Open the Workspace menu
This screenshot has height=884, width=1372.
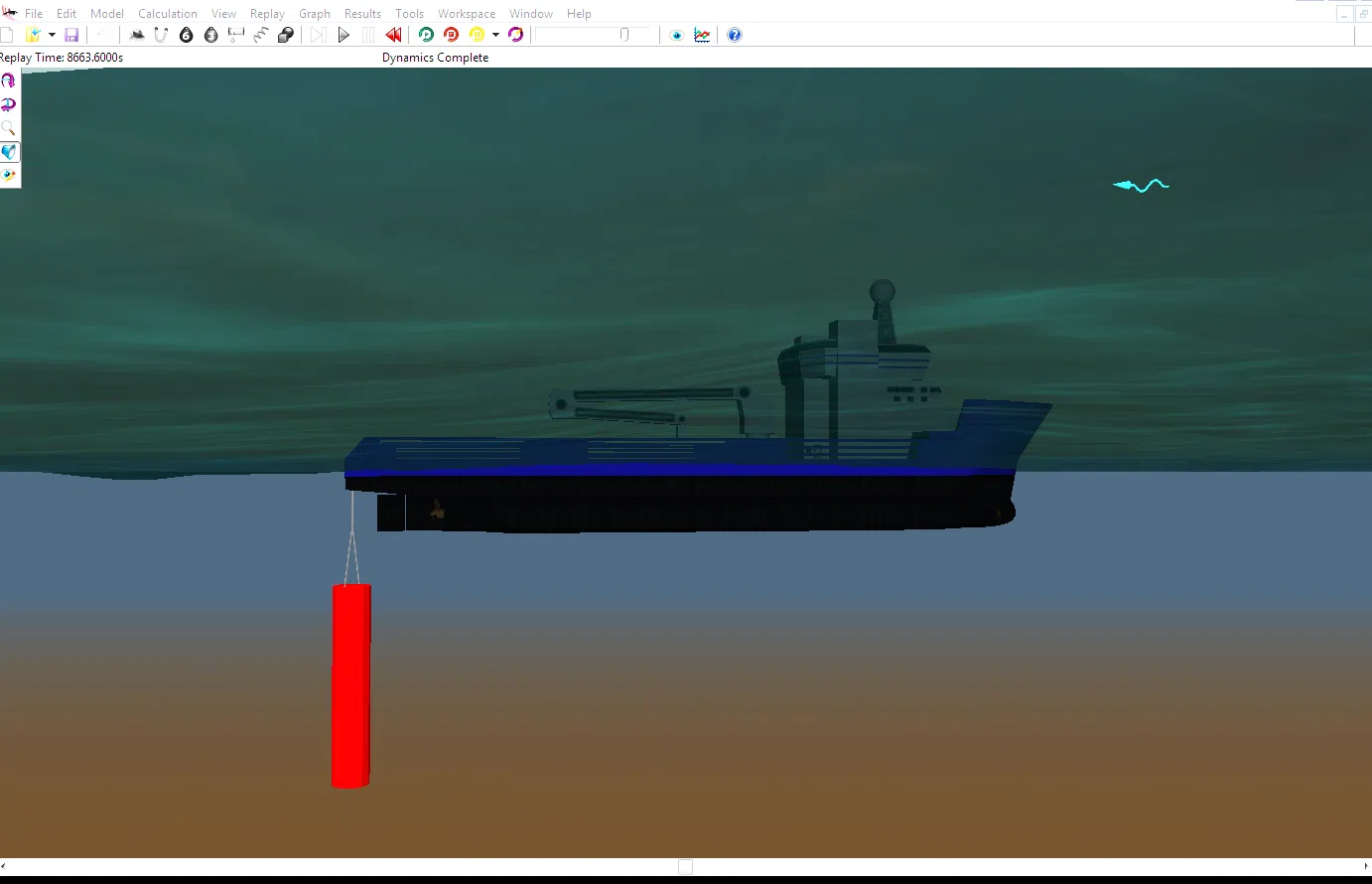click(x=467, y=14)
